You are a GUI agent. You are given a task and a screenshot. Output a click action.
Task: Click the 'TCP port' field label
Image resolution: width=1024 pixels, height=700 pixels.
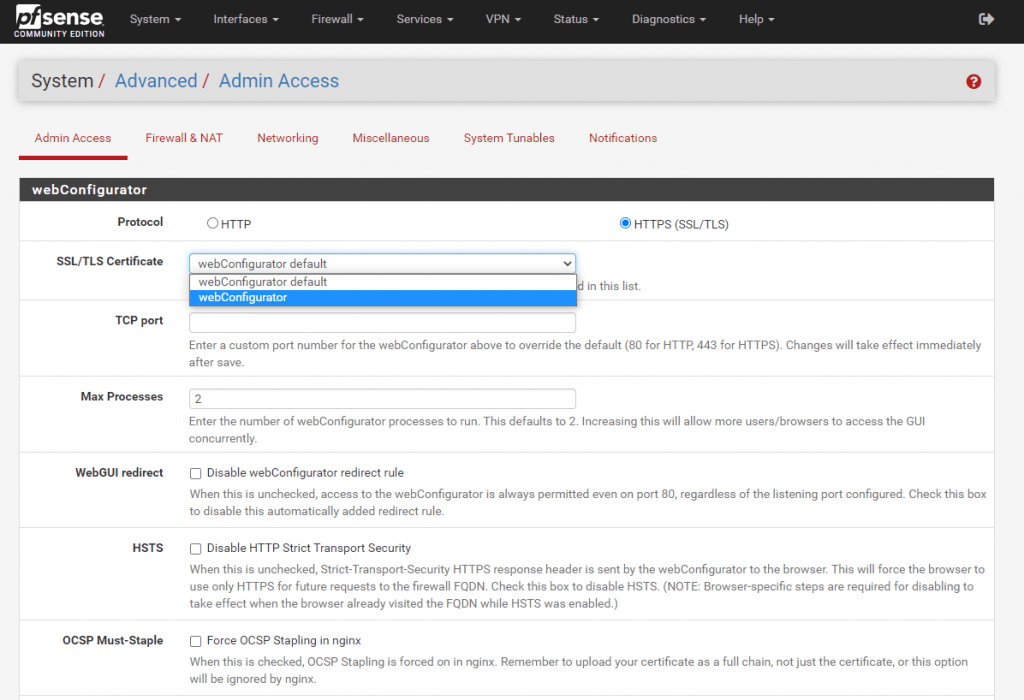coord(139,321)
